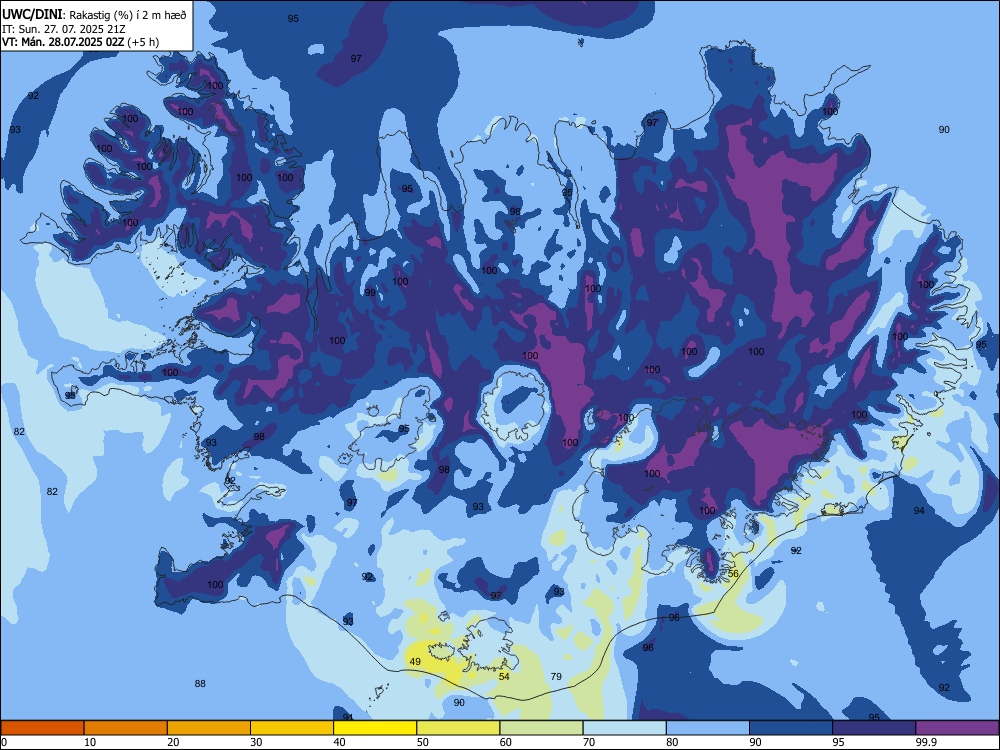The height and width of the screenshot is (750, 1000).
Task: Pick the 50–60 pale yellow legend swatch
Action: (459, 728)
